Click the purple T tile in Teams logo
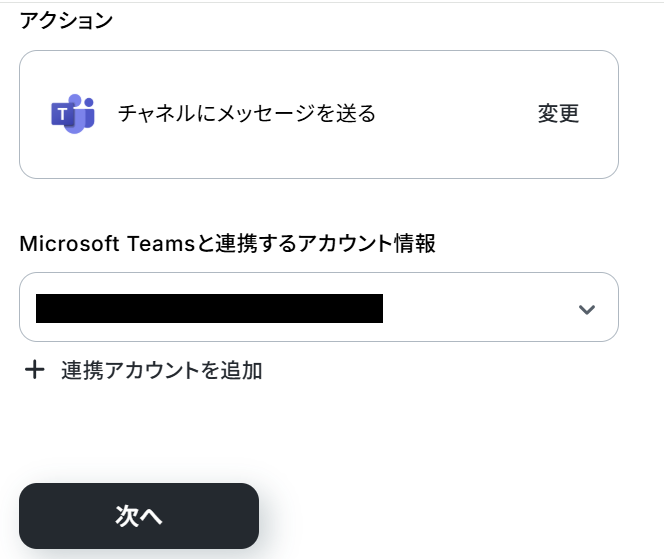The height and width of the screenshot is (559, 664). tap(63, 114)
